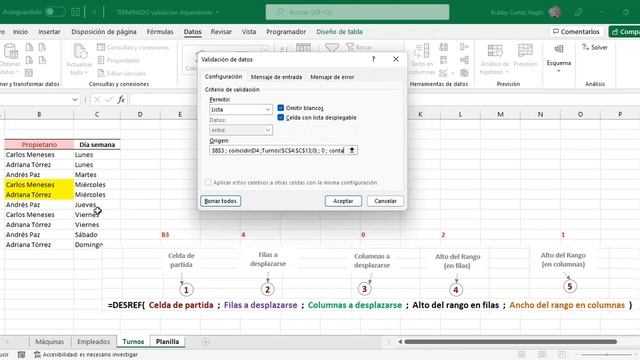Switch to Mensaje de entrada tab
This screenshot has width=640, height=360.
(x=276, y=77)
